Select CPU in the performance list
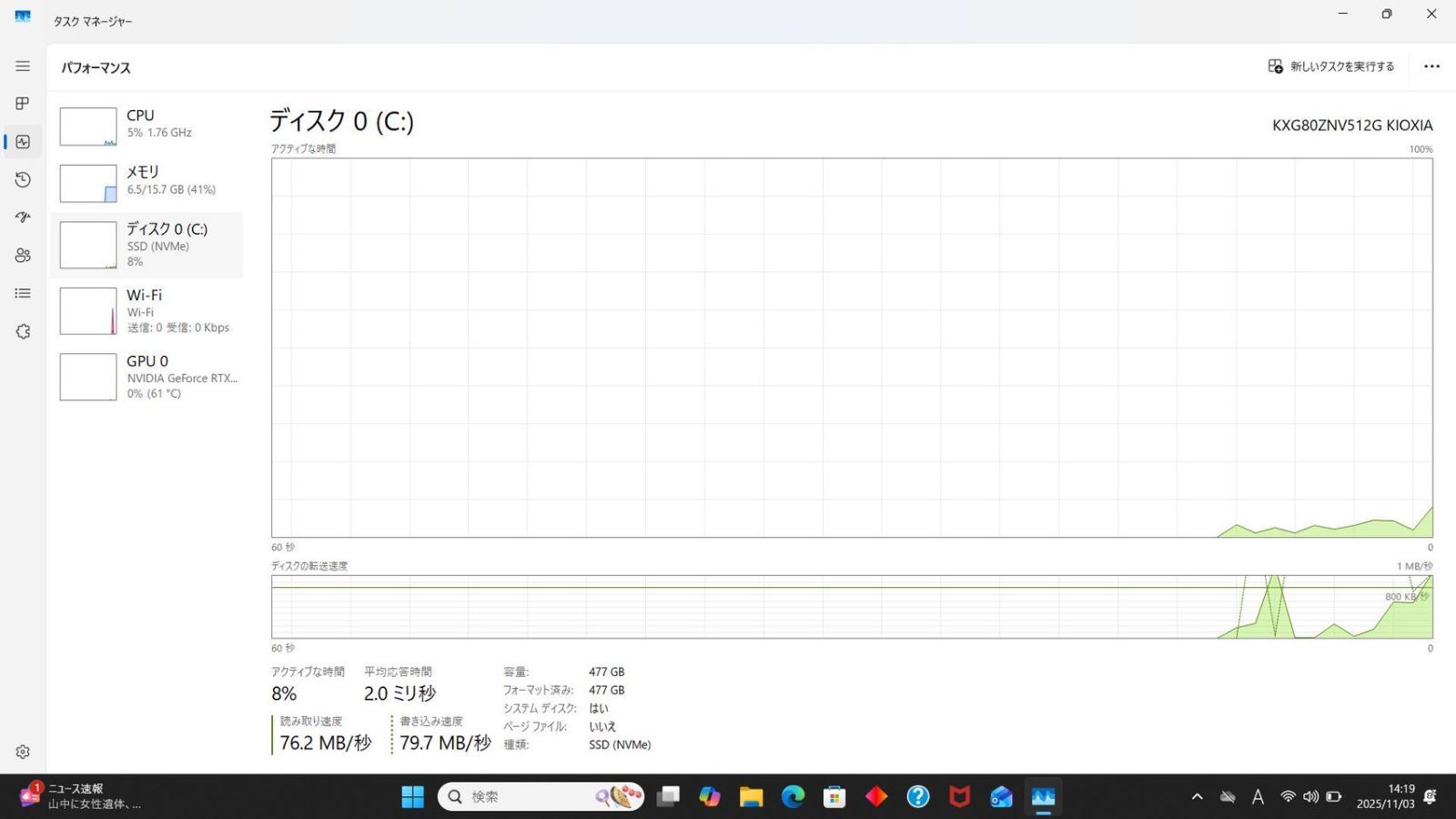Screen dimensions: 1456x819 147,126
